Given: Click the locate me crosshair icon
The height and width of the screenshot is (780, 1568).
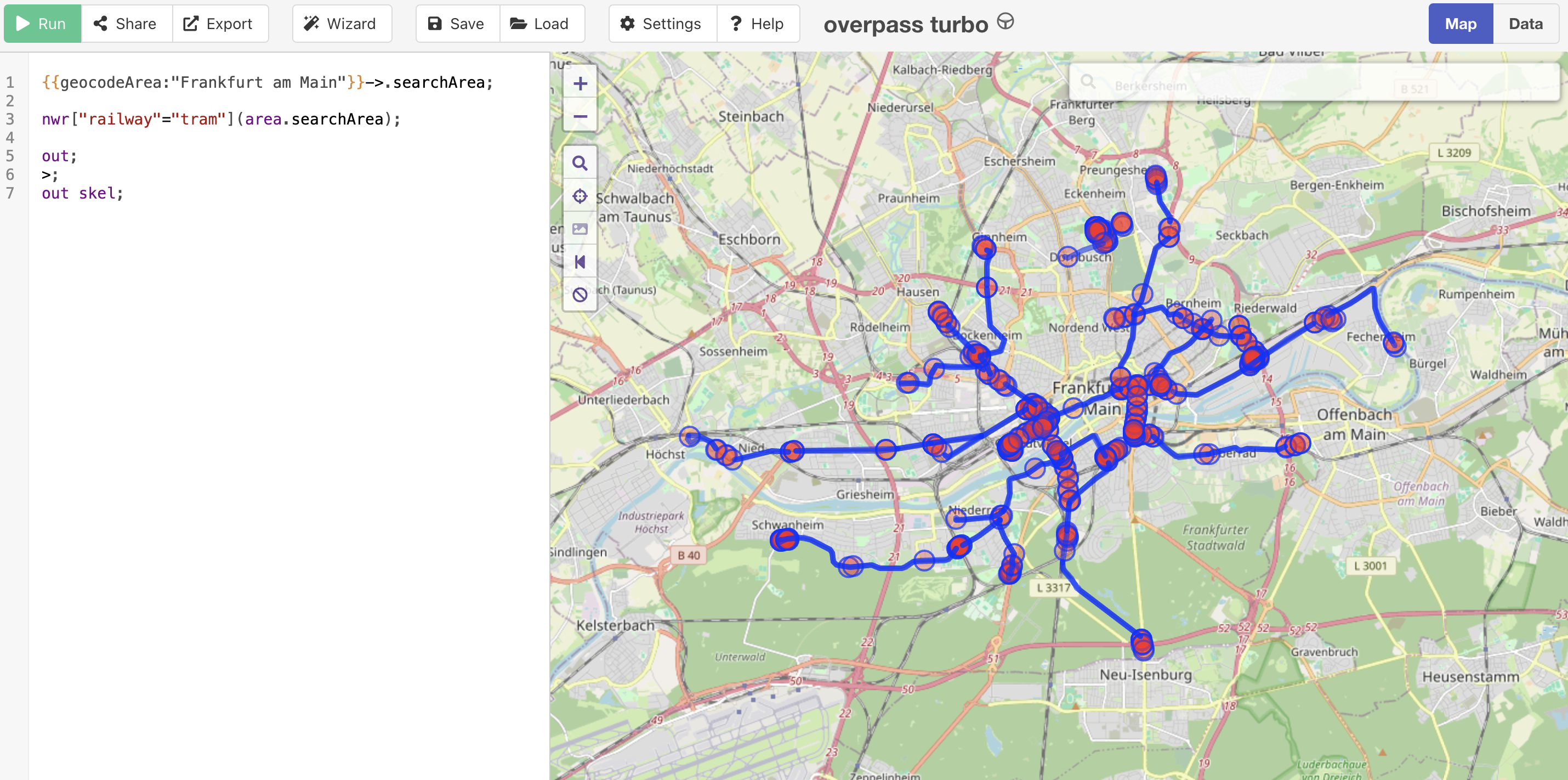Looking at the screenshot, I should coord(580,196).
